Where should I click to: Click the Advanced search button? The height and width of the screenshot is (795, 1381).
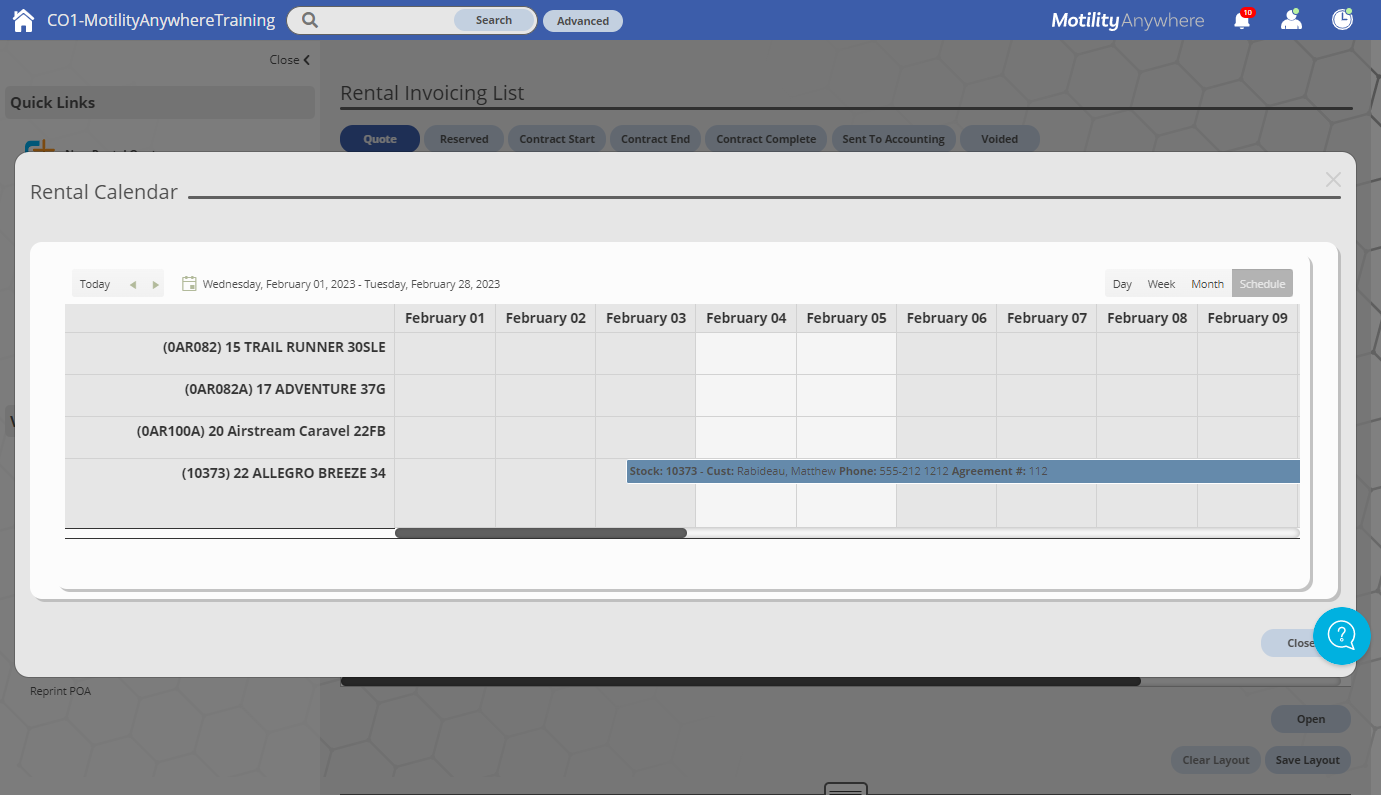583,21
